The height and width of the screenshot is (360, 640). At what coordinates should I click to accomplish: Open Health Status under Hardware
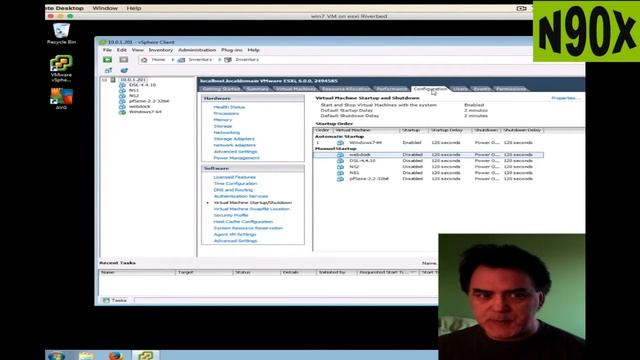pyautogui.click(x=229, y=107)
